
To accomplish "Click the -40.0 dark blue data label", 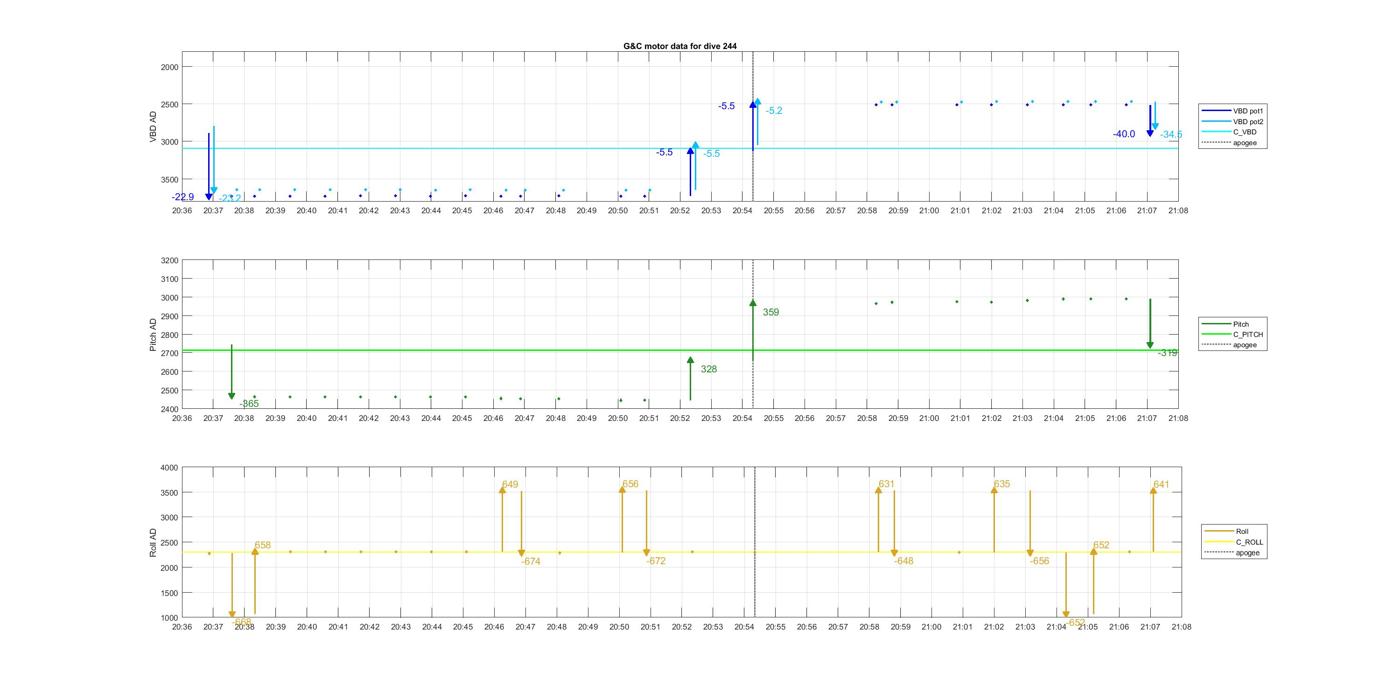I will click(1124, 134).
